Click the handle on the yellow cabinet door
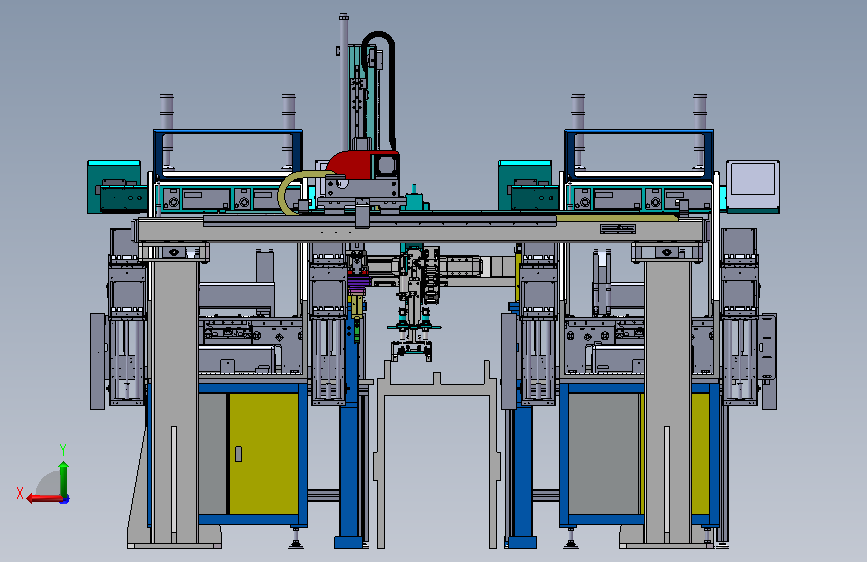Viewport: 867px width, 562px height. pos(238,454)
